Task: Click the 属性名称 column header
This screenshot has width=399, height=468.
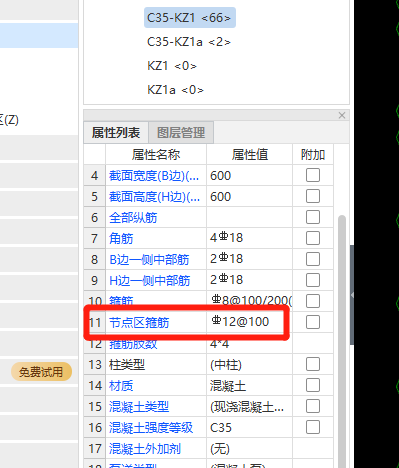Action: (x=156, y=155)
